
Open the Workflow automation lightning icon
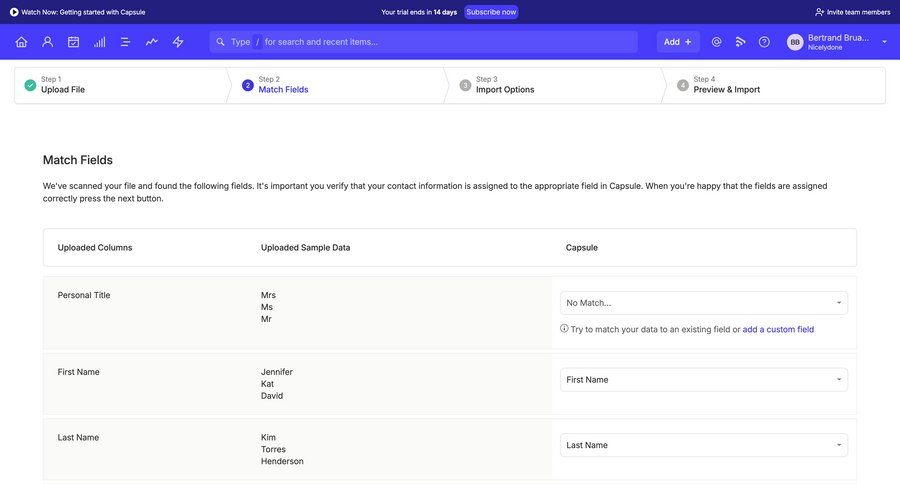[x=178, y=42]
